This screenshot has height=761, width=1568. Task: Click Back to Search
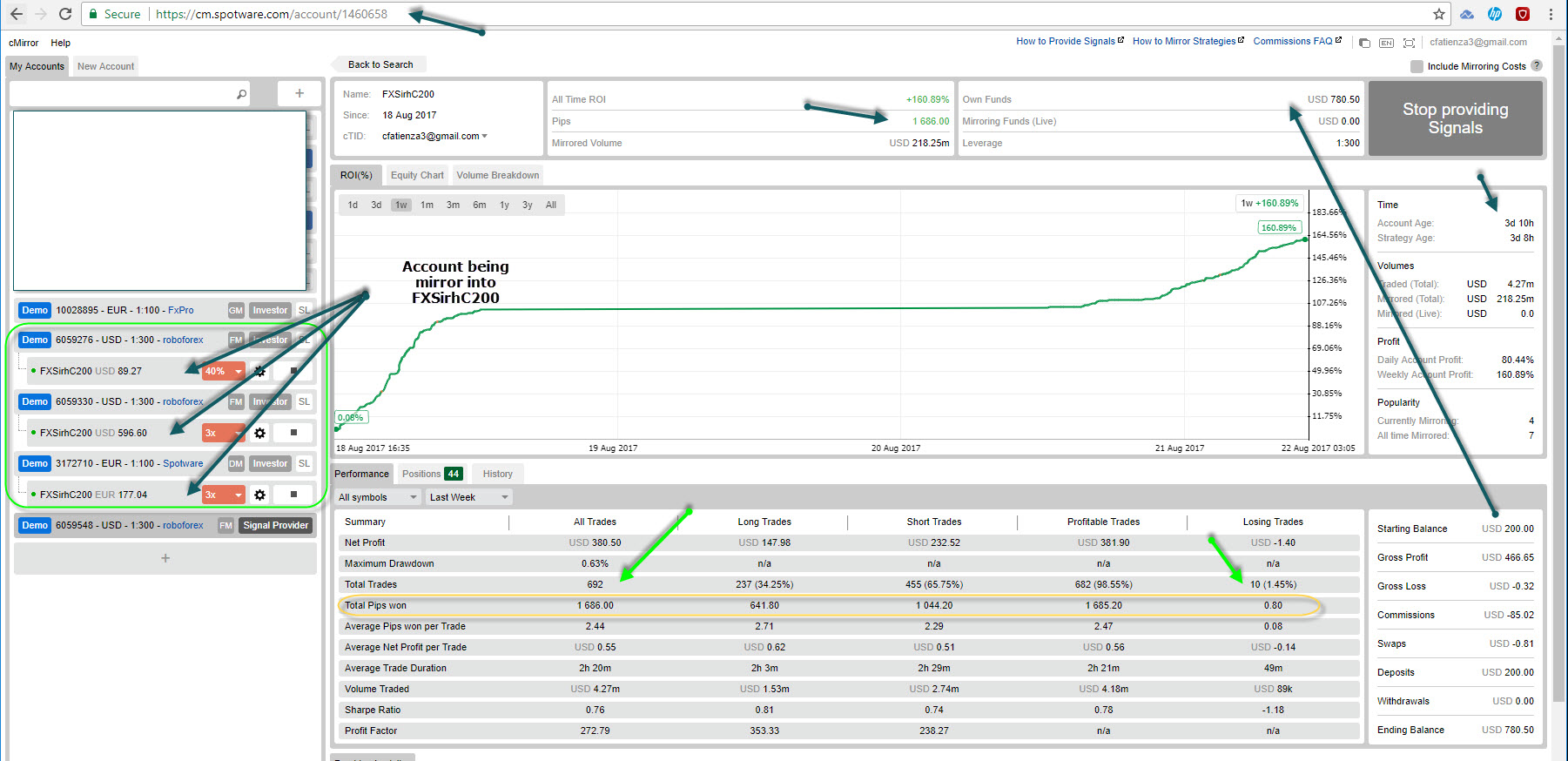pyautogui.click(x=378, y=64)
